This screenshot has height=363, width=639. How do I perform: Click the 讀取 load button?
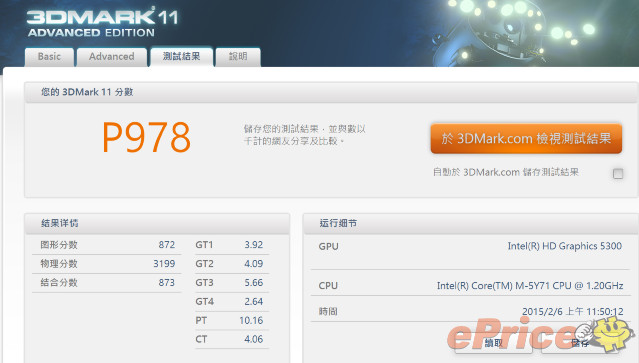coord(494,343)
